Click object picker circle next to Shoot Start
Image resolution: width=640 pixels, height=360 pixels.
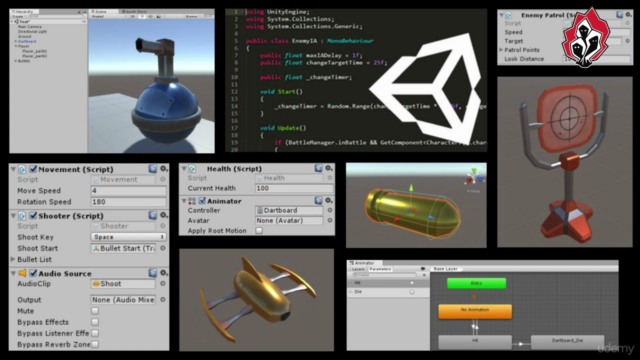162,248
